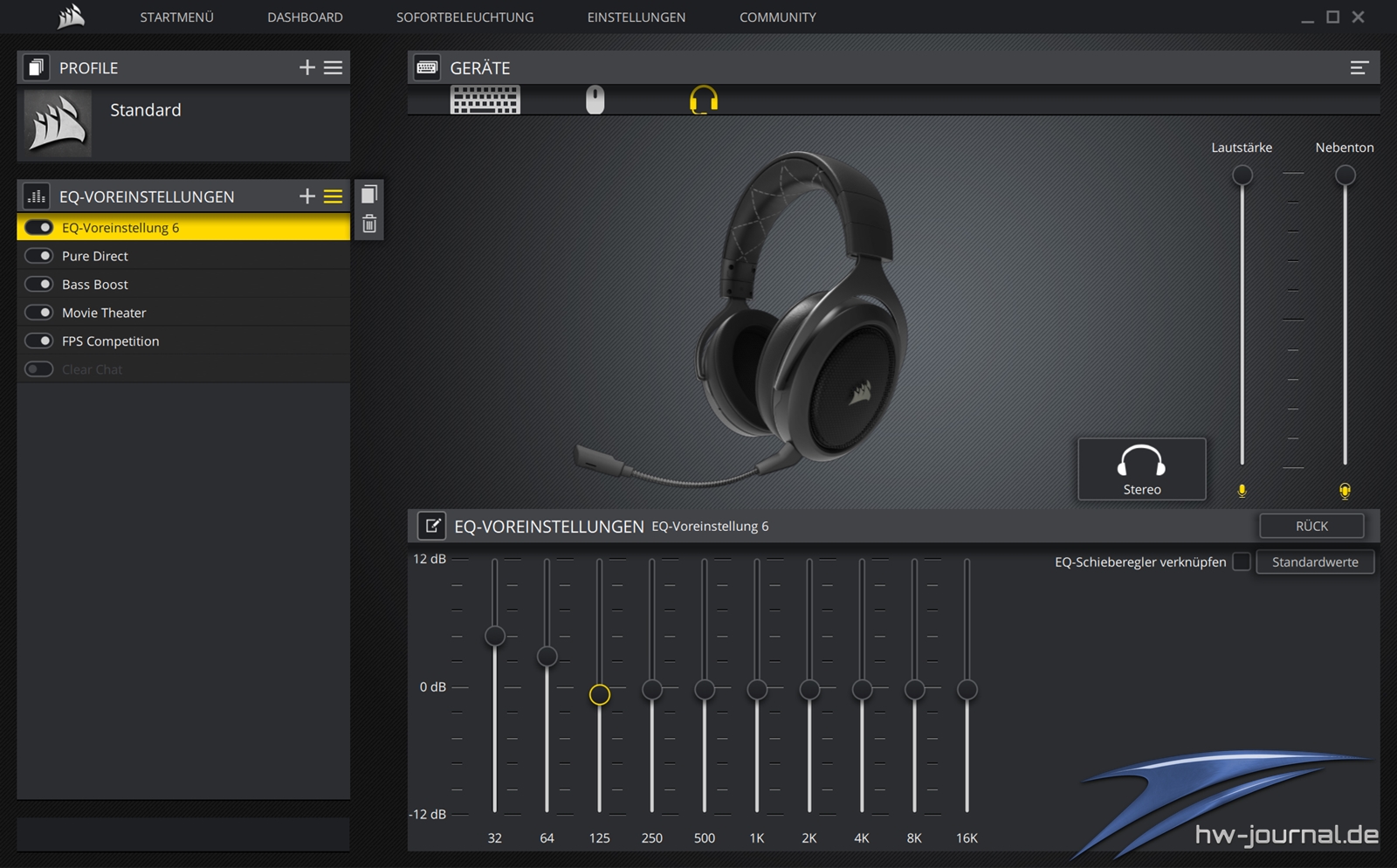Viewport: 1397px width, 868px height.
Task: Mute microphone icon under Lautstärke slider
Action: click(x=1242, y=491)
